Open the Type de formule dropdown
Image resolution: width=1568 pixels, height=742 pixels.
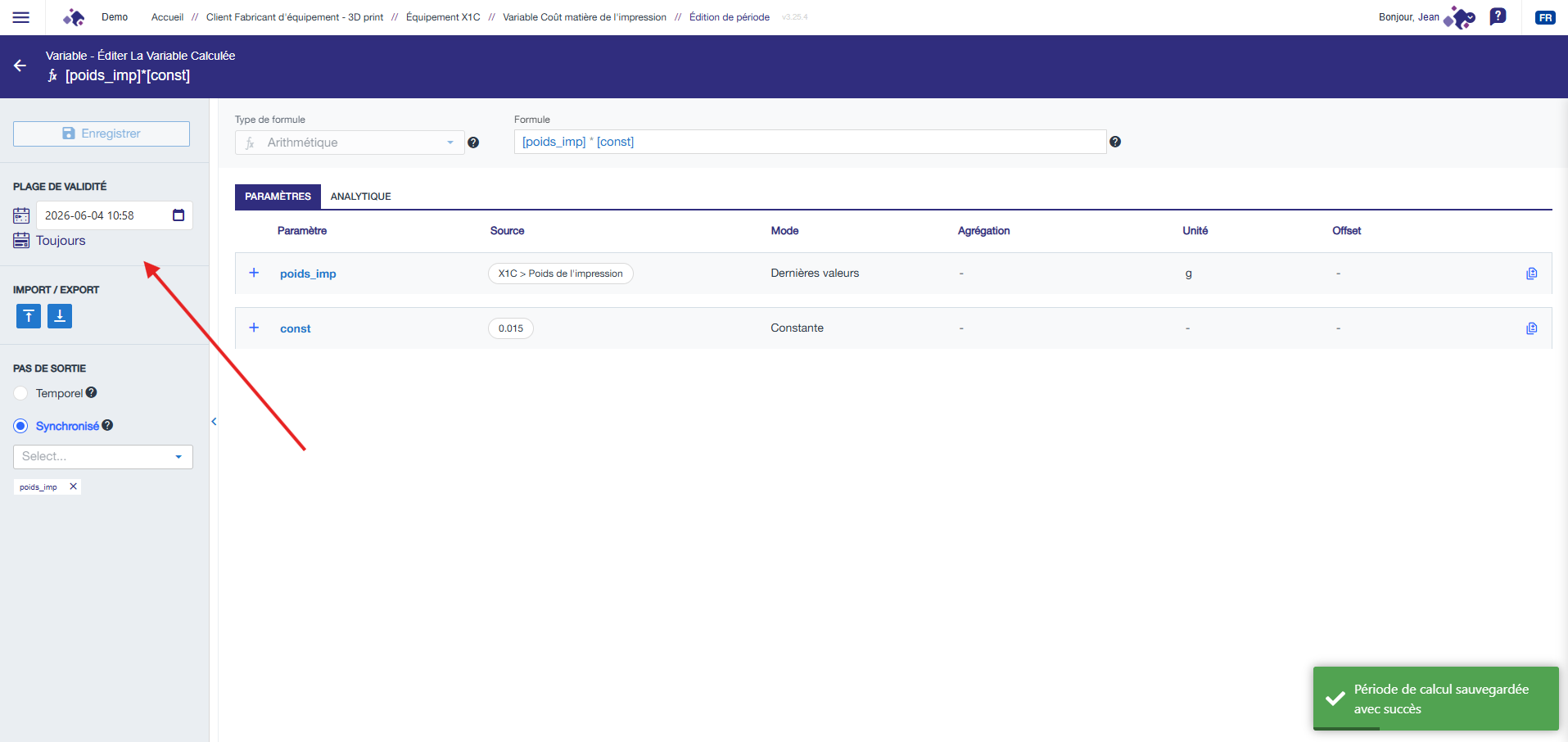(350, 143)
